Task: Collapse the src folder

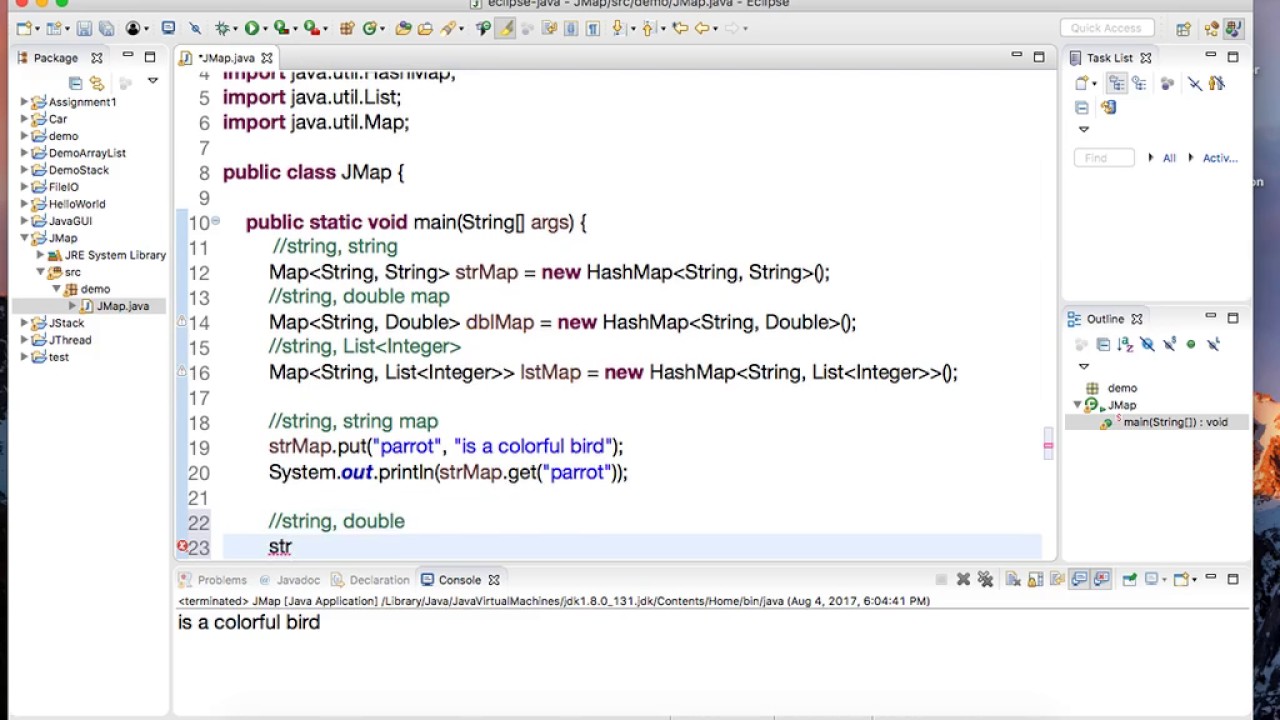Action: 41,272
